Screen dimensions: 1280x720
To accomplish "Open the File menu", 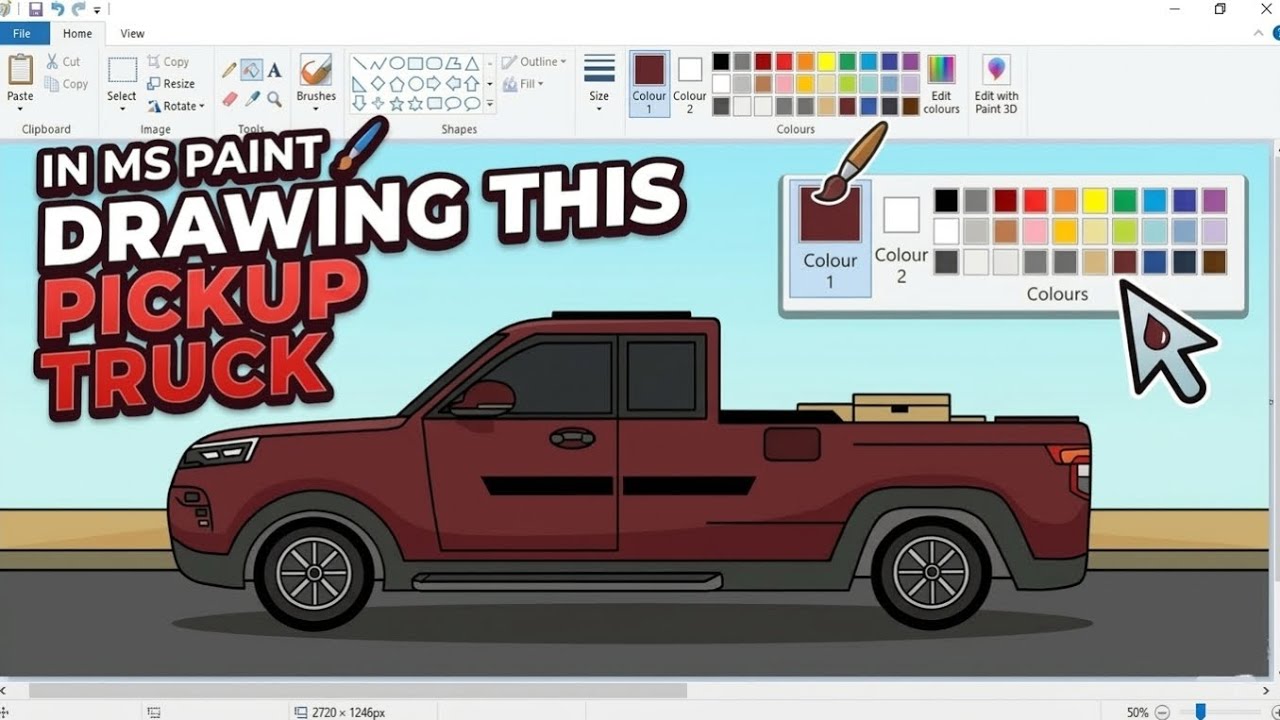I will pyautogui.click(x=22, y=33).
